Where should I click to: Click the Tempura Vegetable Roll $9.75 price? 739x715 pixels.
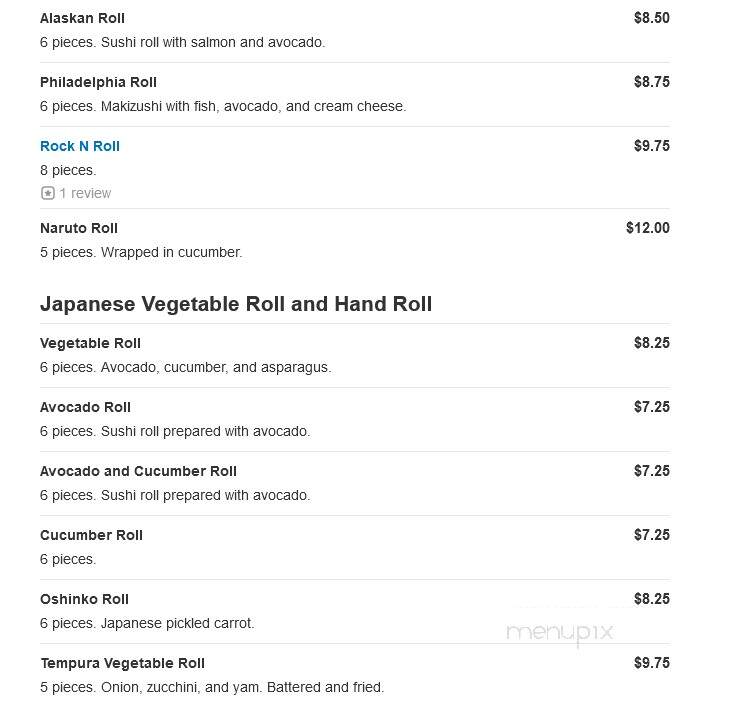[652, 663]
